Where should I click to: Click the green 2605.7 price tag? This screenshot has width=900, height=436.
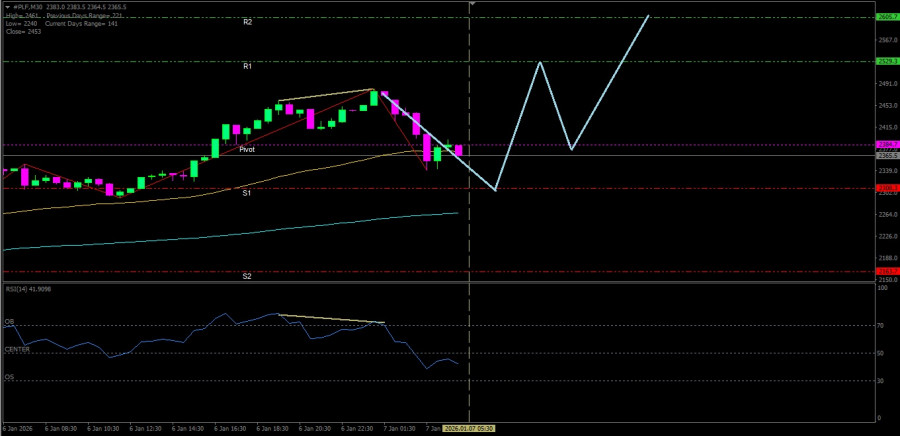click(886, 17)
